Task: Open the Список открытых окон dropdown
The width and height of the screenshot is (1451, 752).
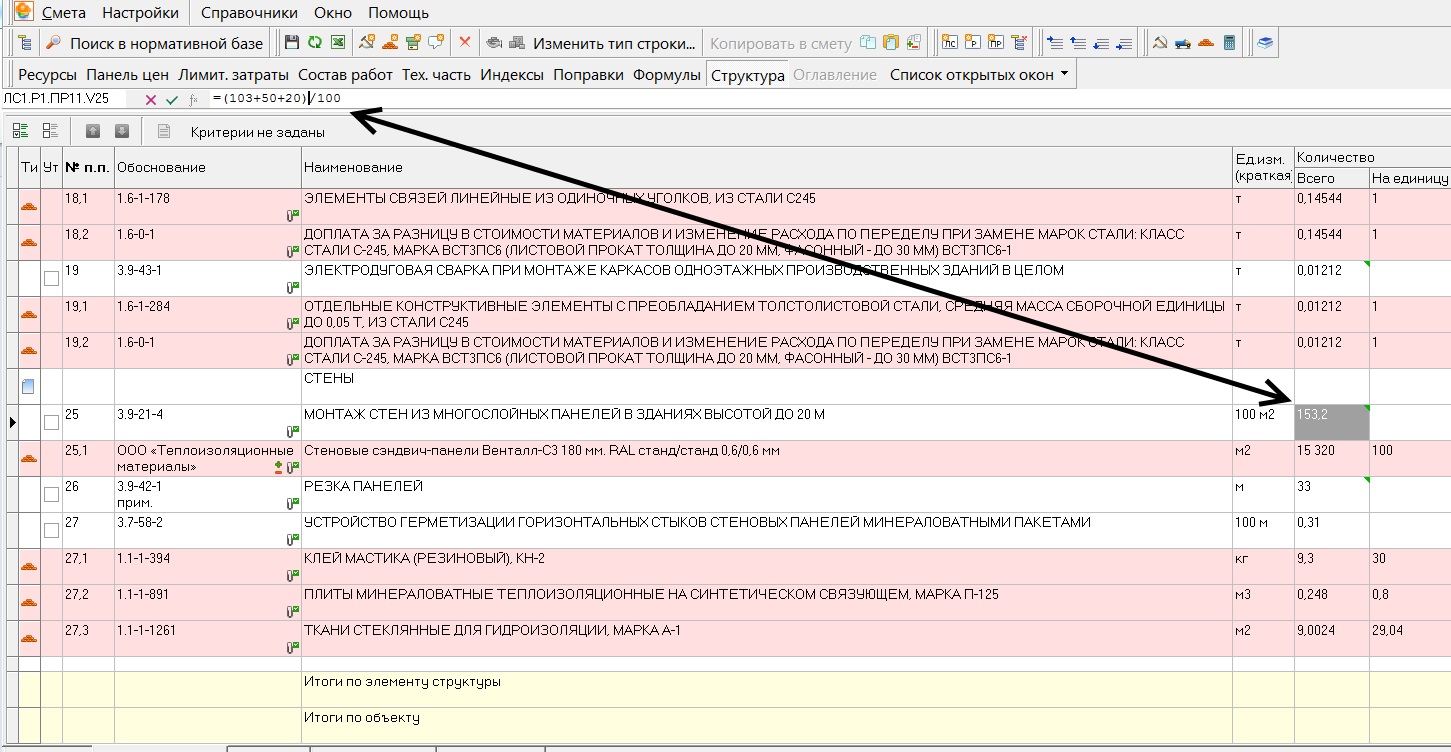Action: point(979,75)
